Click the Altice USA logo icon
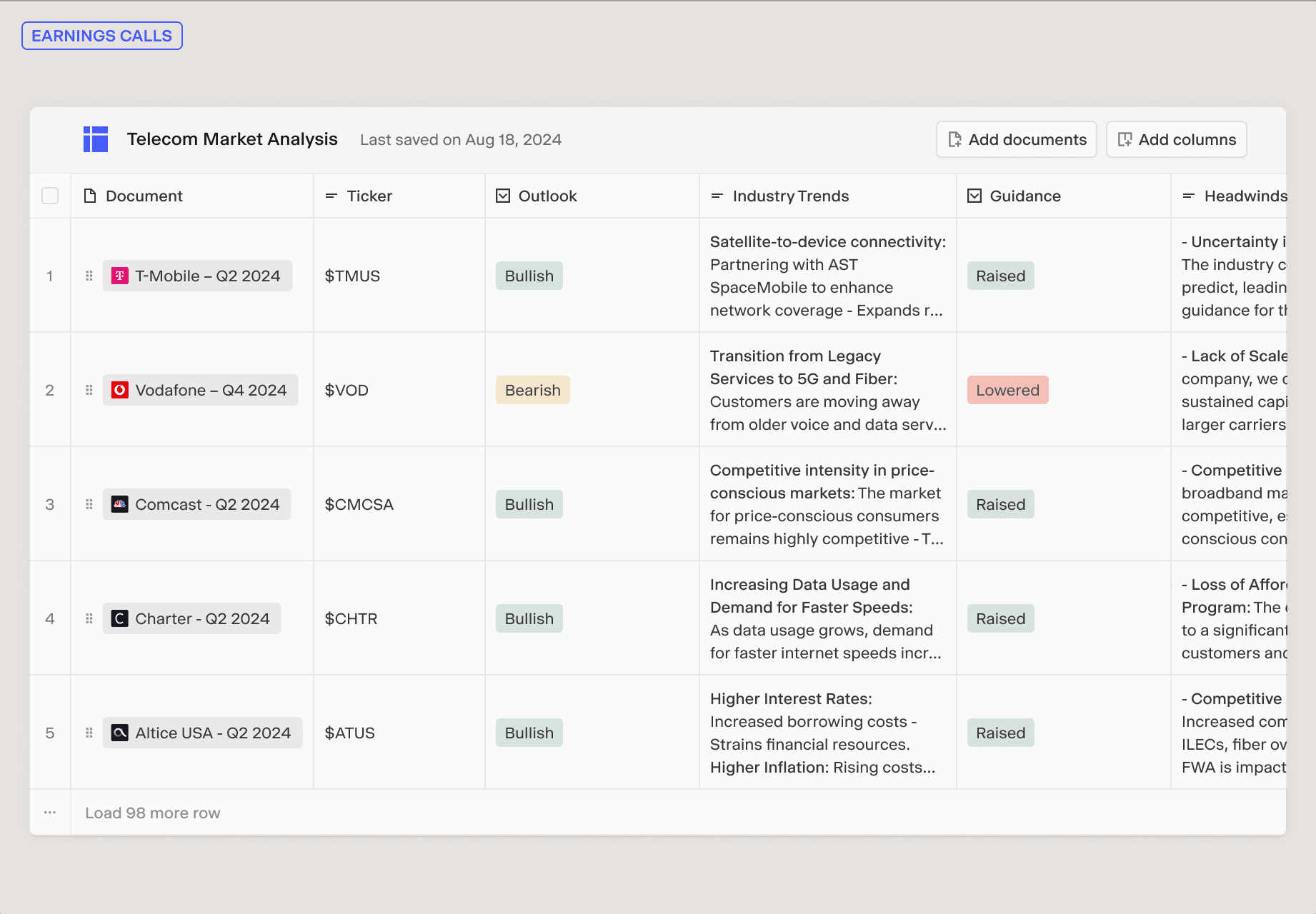Viewport: 1316px width, 914px height. [x=120, y=733]
